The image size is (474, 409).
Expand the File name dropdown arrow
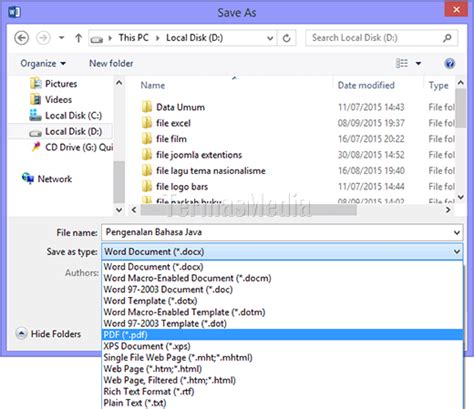tap(457, 233)
